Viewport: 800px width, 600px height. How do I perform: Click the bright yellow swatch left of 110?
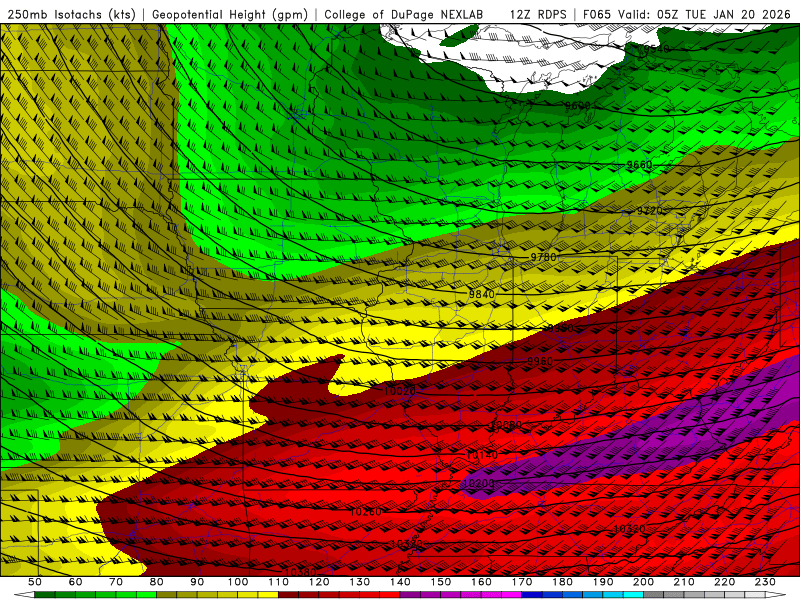[268, 595]
